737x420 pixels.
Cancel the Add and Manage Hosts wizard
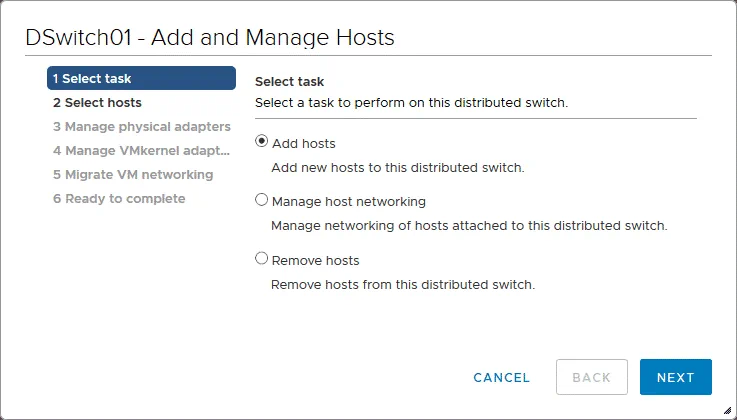pyautogui.click(x=502, y=377)
